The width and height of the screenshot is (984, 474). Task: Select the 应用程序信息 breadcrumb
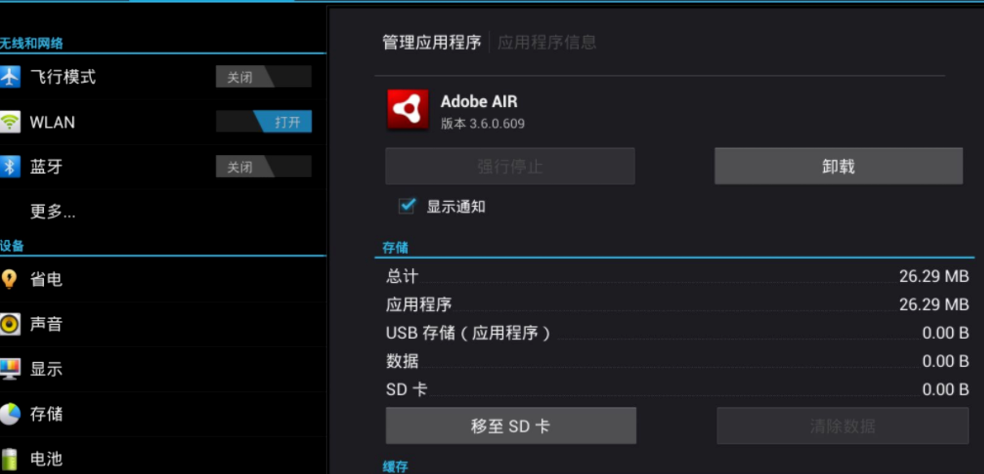pos(547,43)
